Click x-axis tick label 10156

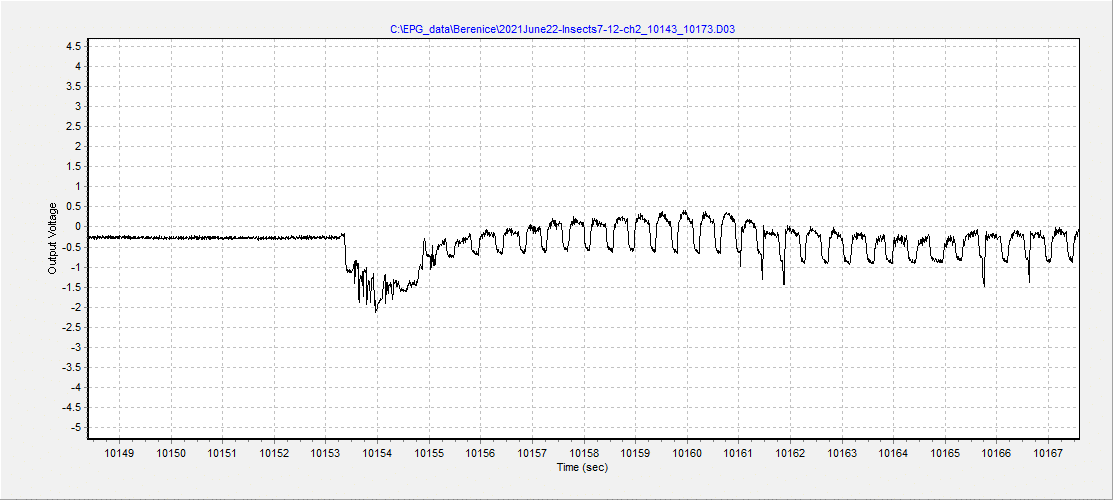tap(481, 453)
